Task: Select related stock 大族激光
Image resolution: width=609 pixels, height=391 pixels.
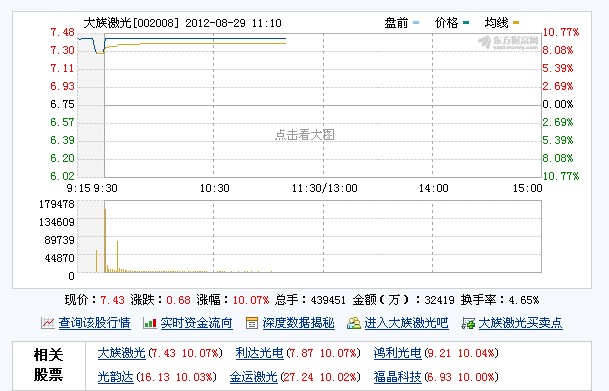Action: [x=122, y=353]
